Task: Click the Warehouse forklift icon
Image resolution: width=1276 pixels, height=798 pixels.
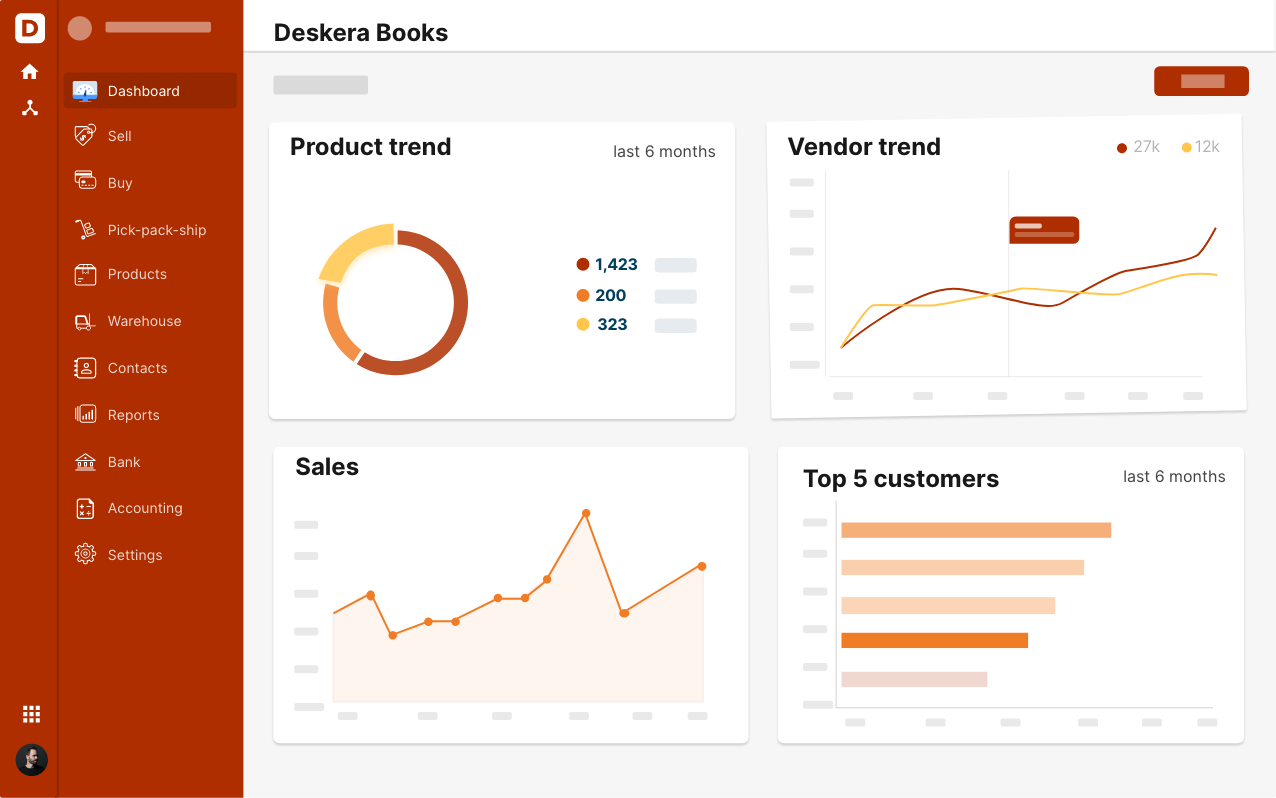Action: click(85, 321)
